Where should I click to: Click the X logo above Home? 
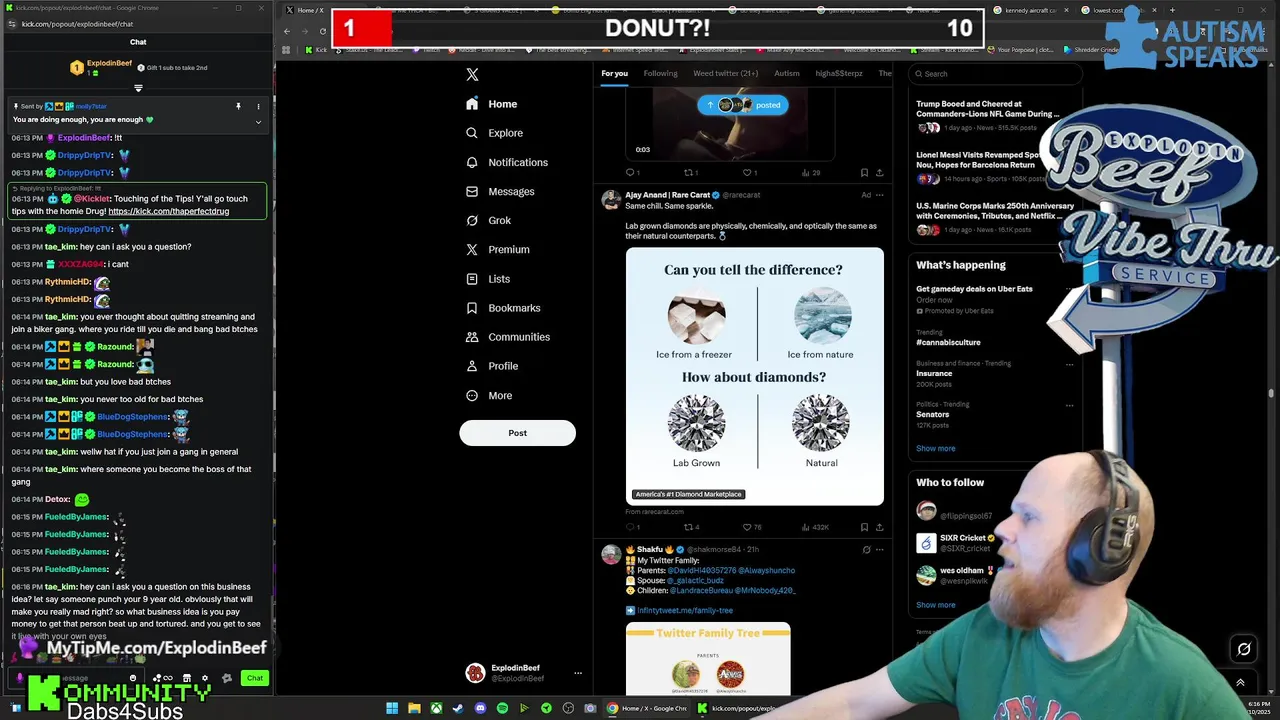pyautogui.click(x=472, y=74)
